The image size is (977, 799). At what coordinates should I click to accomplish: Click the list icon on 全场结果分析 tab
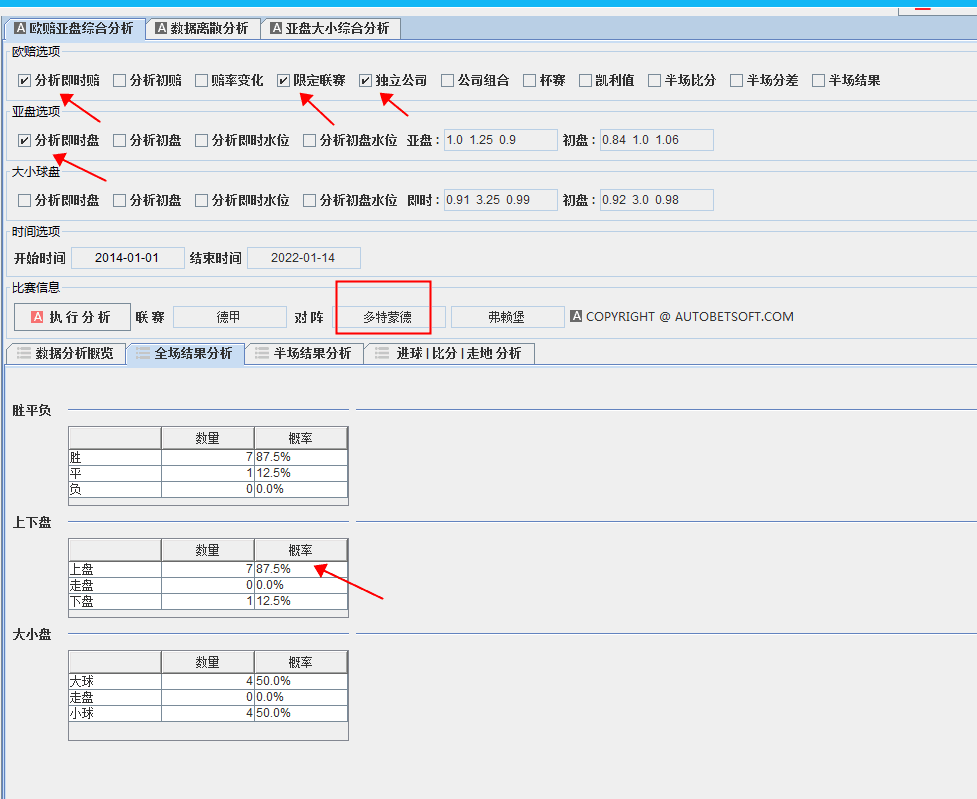tap(143, 353)
